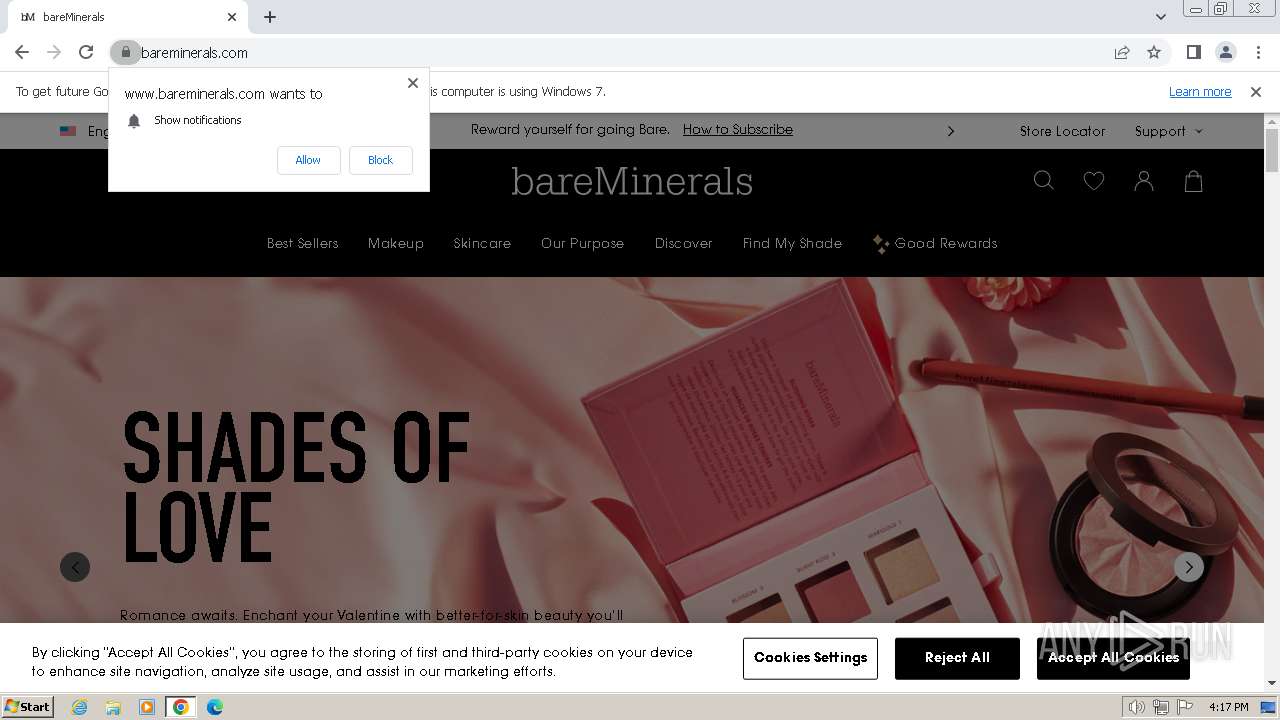Open the Chrome profile avatar
Image resolution: width=1280 pixels, height=720 pixels.
tap(1226, 52)
